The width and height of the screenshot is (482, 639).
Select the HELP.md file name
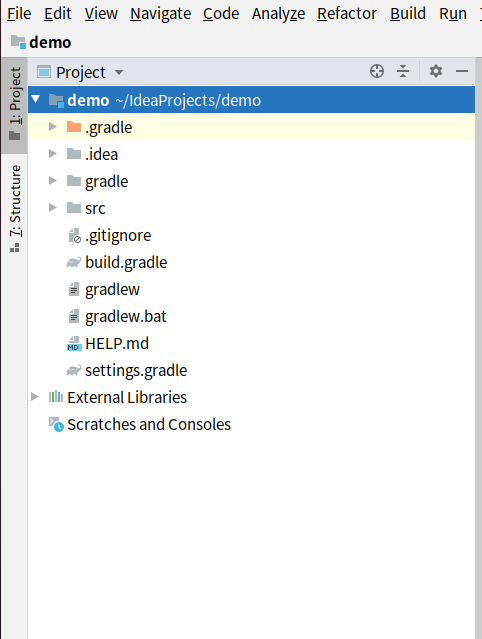[x=117, y=344]
